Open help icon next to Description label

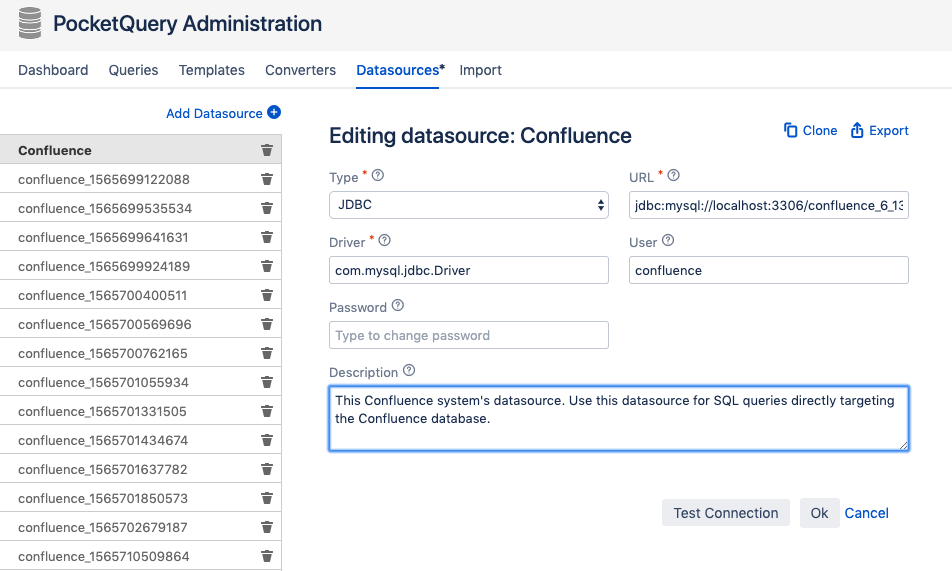point(409,371)
